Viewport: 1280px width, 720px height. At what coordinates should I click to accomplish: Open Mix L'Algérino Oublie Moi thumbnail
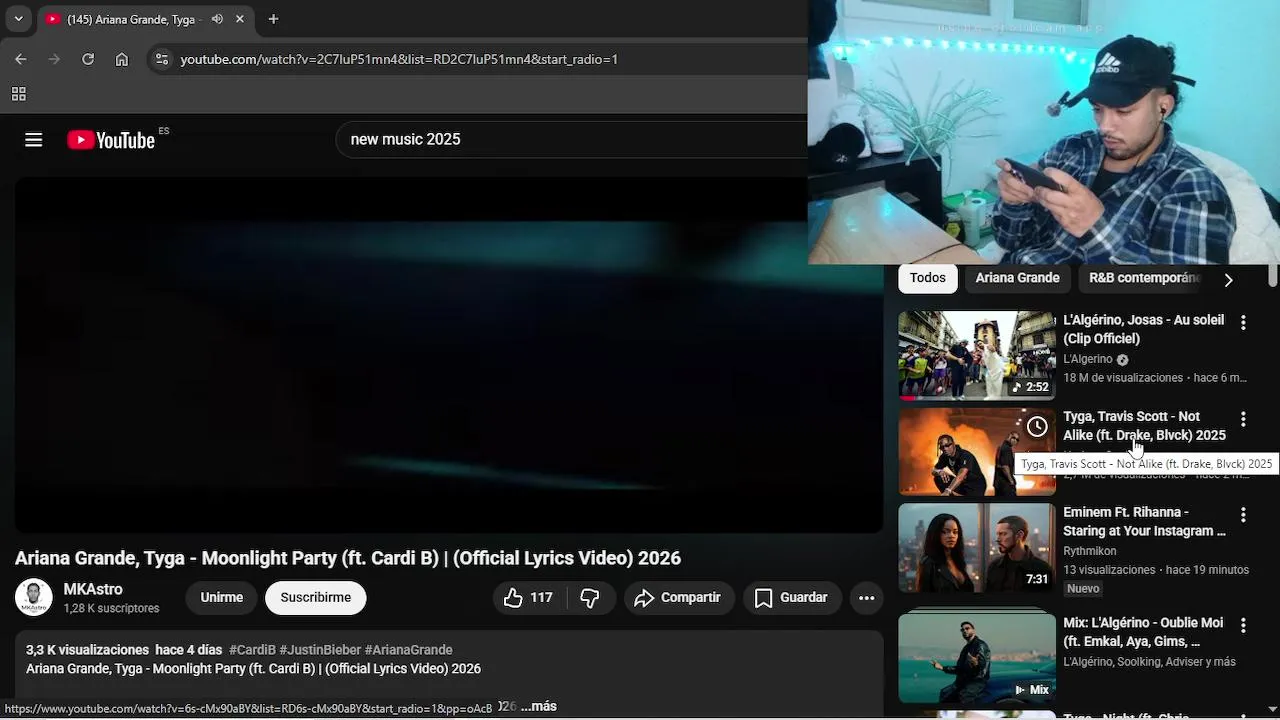(976, 658)
